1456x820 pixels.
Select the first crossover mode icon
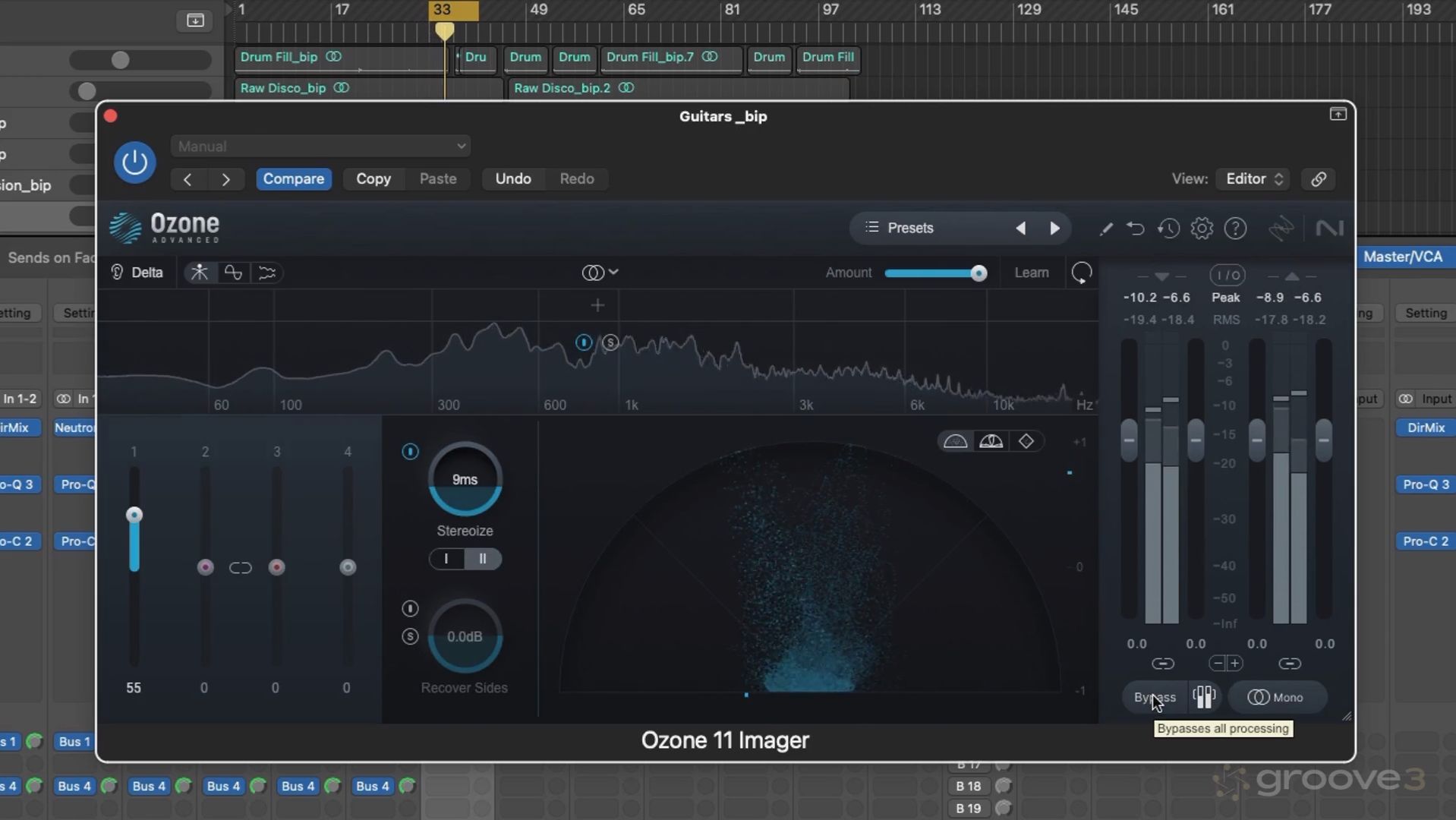[x=200, y=273]
